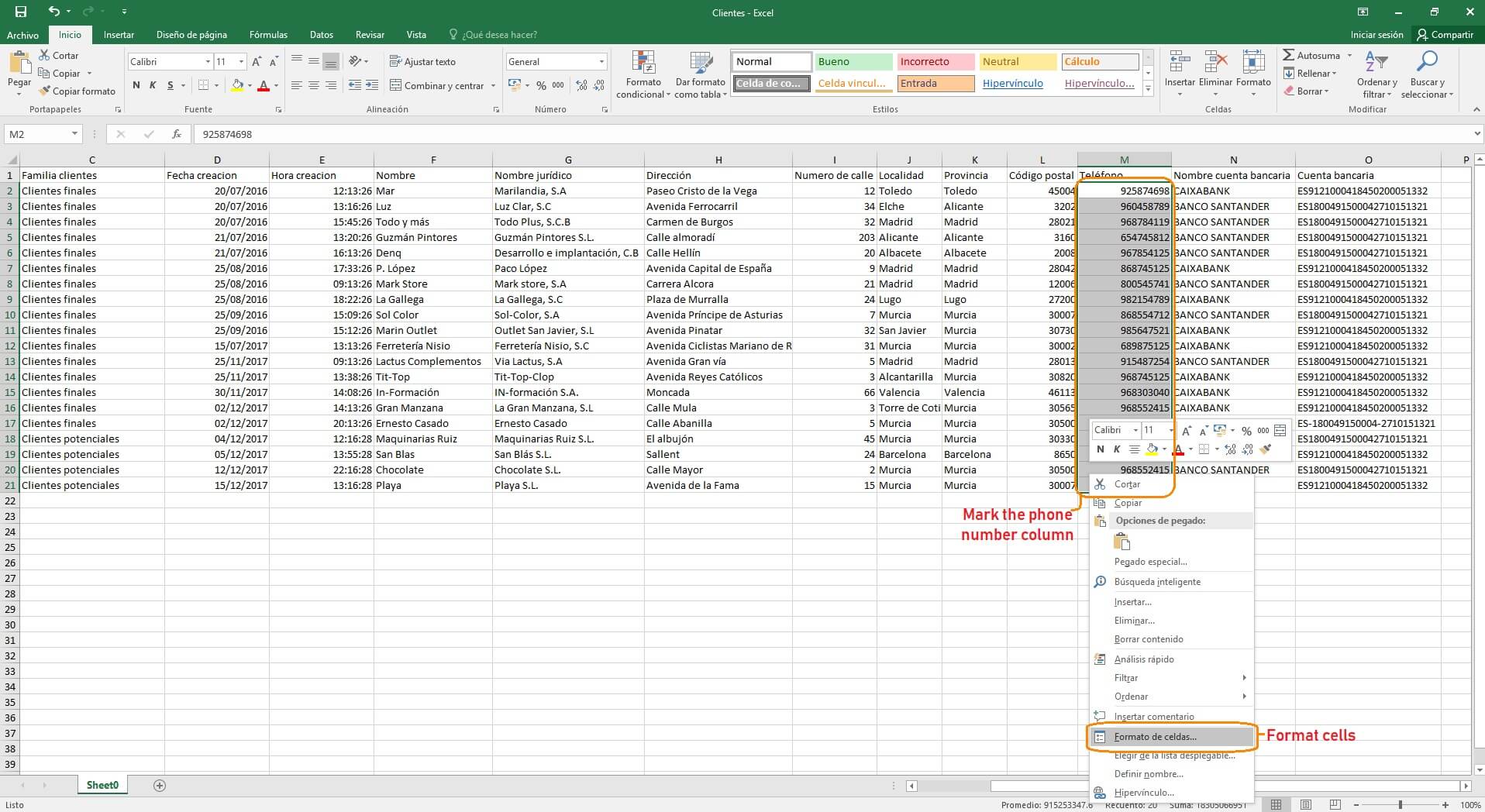Open the font size 11 dropdown in ribbon
This screenshot has height=812, width=1485.
click(241, 61)
